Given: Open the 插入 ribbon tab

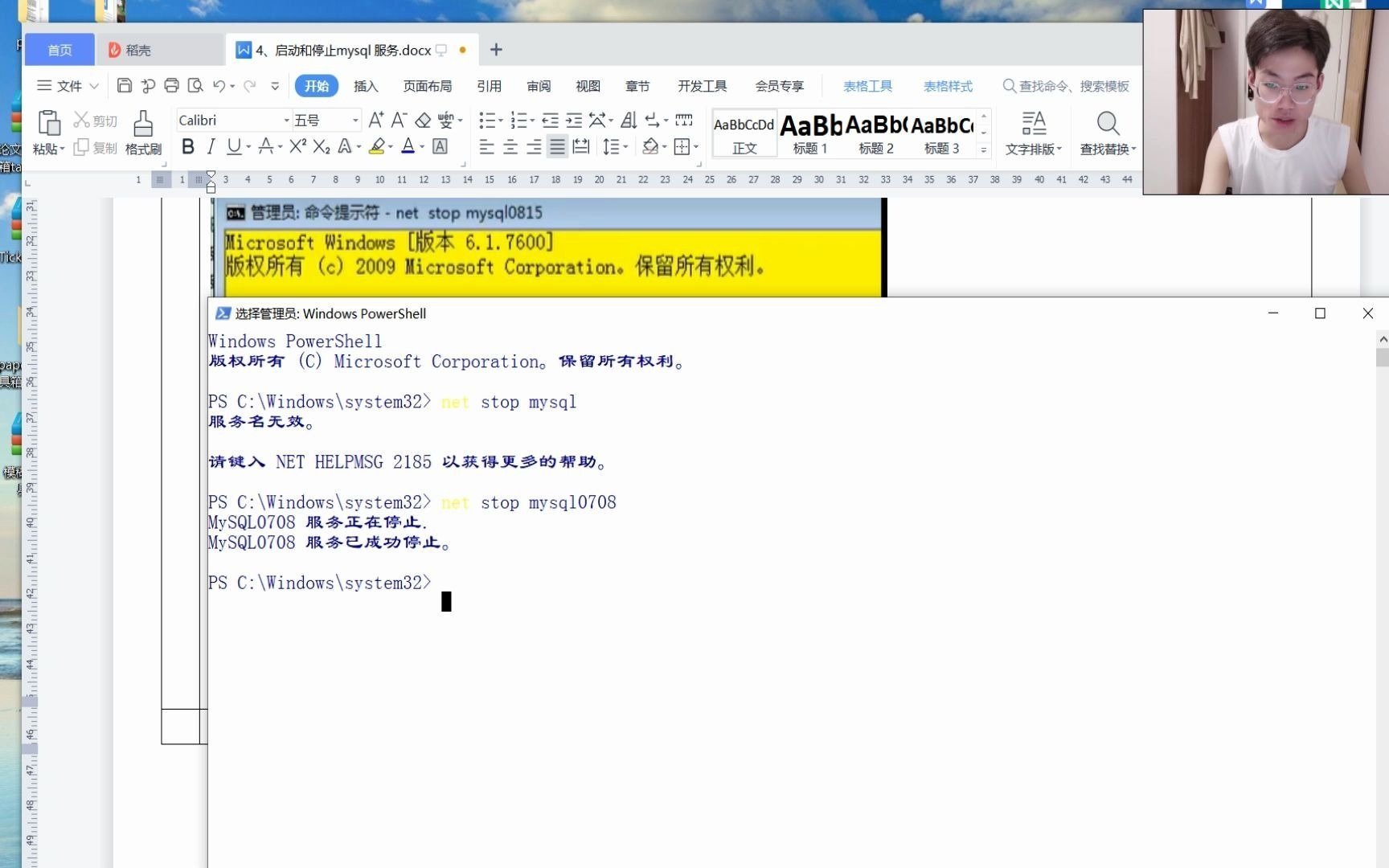Looking at the screenshot, I should 366,86.
